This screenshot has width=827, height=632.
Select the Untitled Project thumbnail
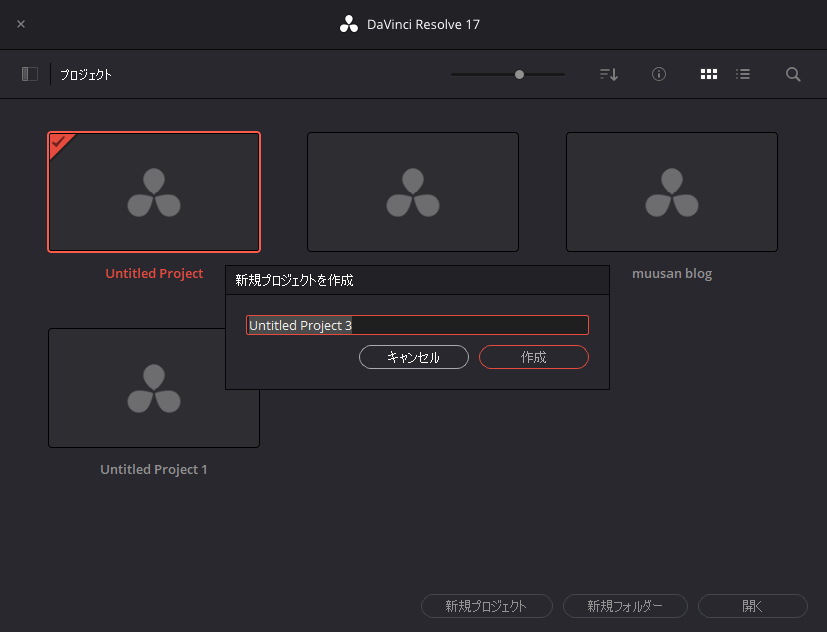pyautogui.click(x=154, y=192)
